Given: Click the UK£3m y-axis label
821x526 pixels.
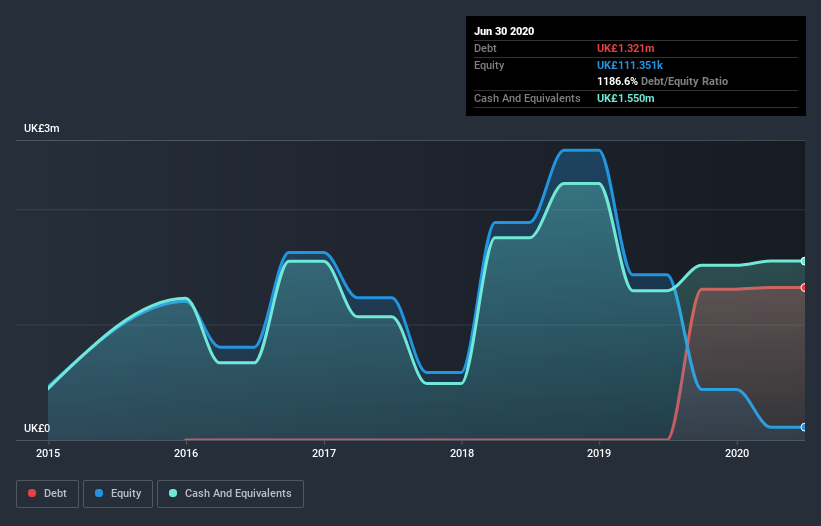Looking at the screenshot, I should click(41, 128).
